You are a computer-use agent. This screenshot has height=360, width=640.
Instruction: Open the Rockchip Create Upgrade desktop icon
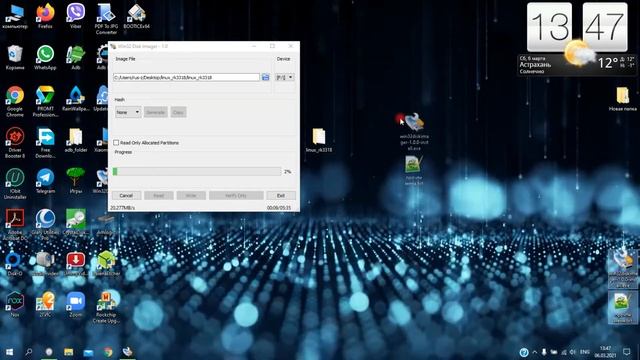pyautogui.click(x=106, y=307)
